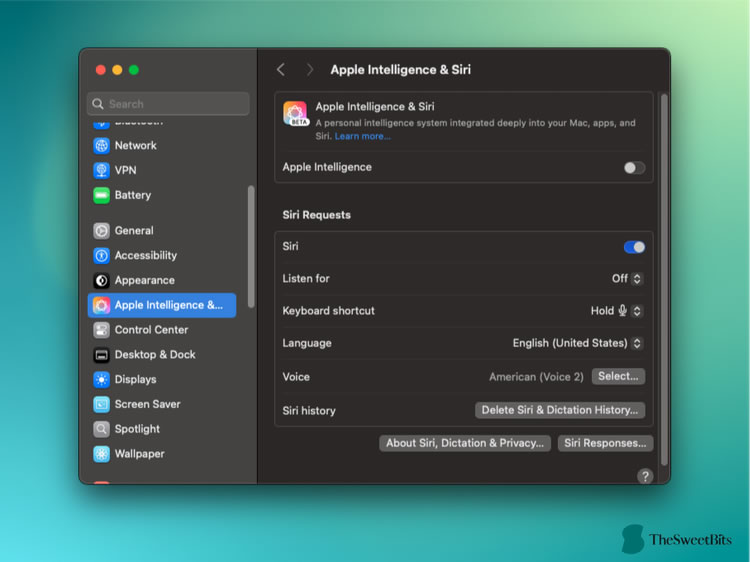Follow the Learn more link
Image resolution: width=750 pixels, height=562 pixels.
362,136
